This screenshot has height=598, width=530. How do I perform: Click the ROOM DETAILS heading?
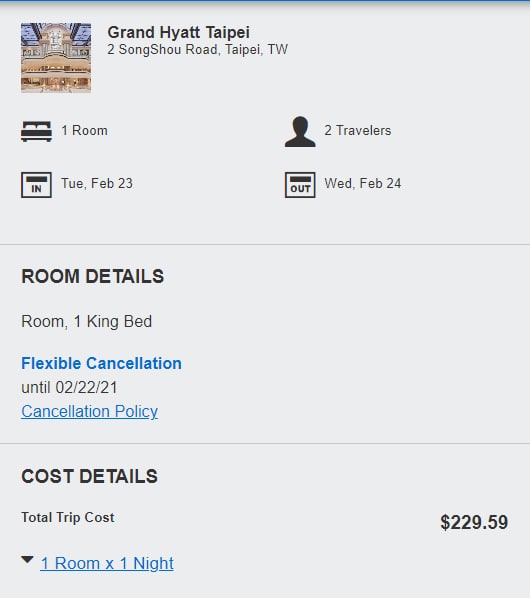(93, 276)
